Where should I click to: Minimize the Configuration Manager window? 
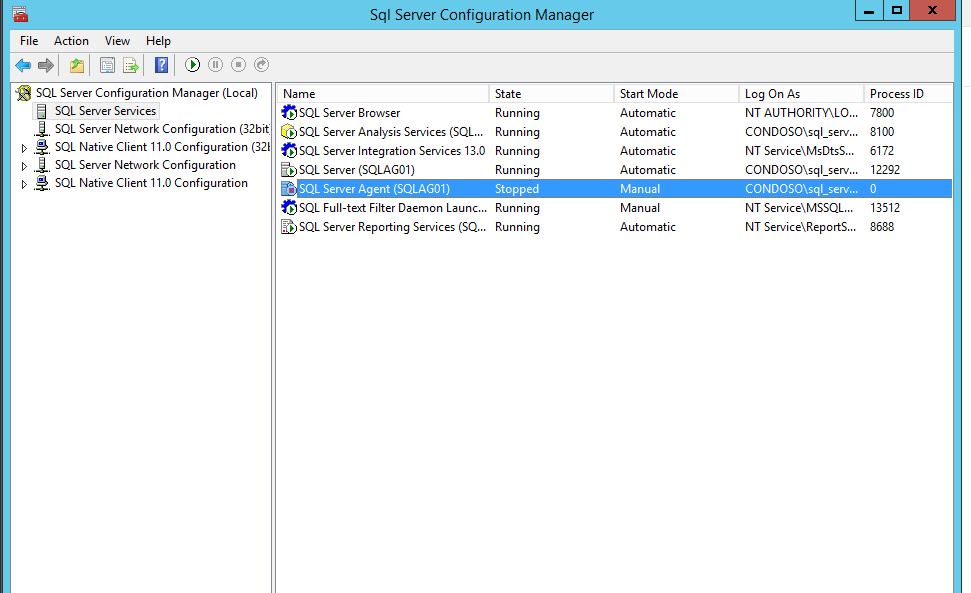(869, 10)
